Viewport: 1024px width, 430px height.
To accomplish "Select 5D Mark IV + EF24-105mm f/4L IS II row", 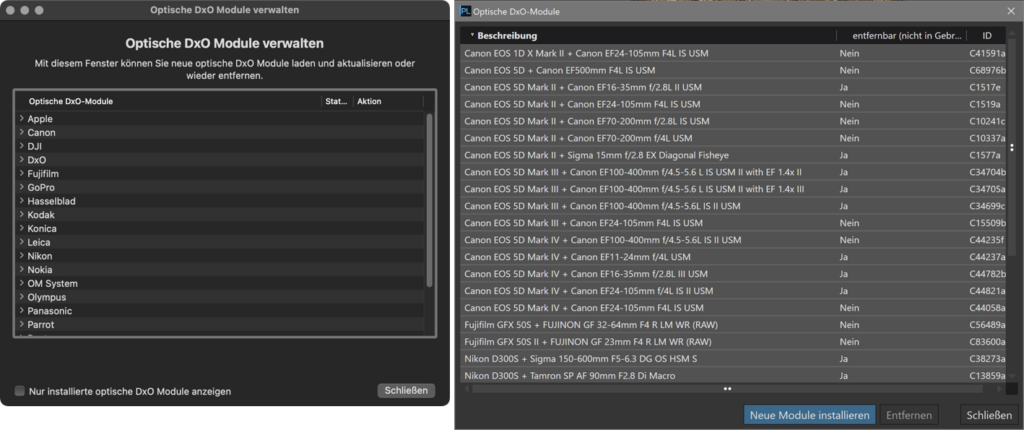I will (734, 291).
